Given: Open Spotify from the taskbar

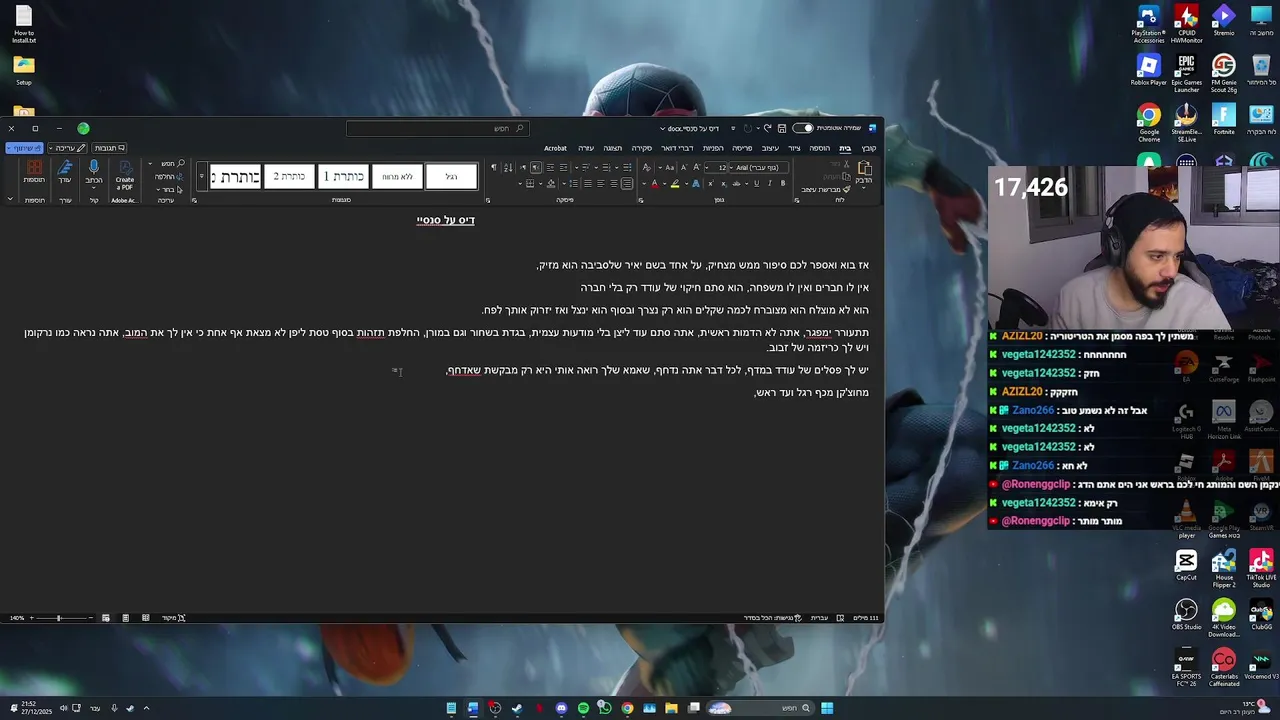Looking at the screenshot, I should pyautogui.click(x=583, y=708).
